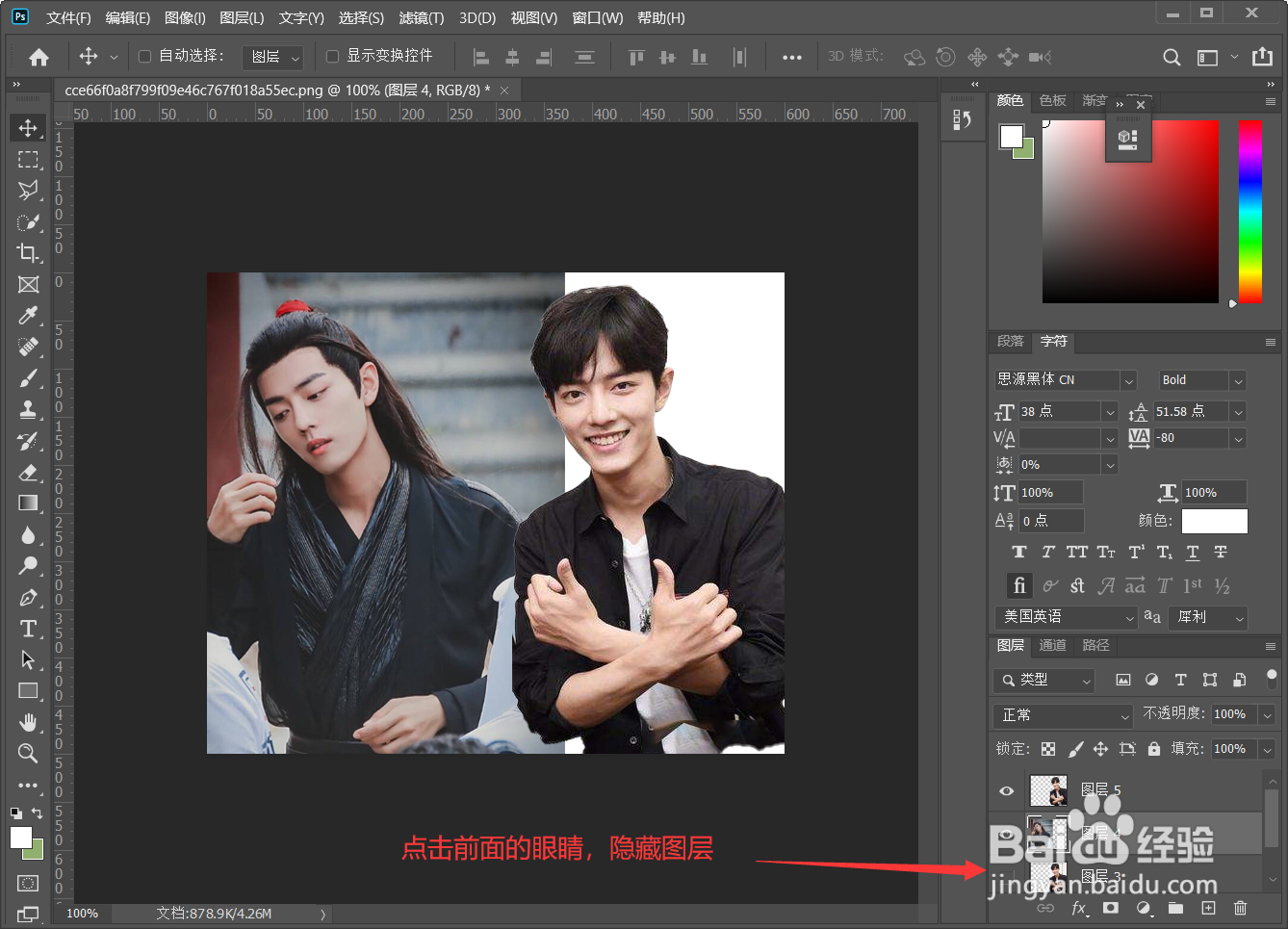The image size is (1288, 929).
Task: Select the Horizontal Type tool
Action: tap(28, 629)
